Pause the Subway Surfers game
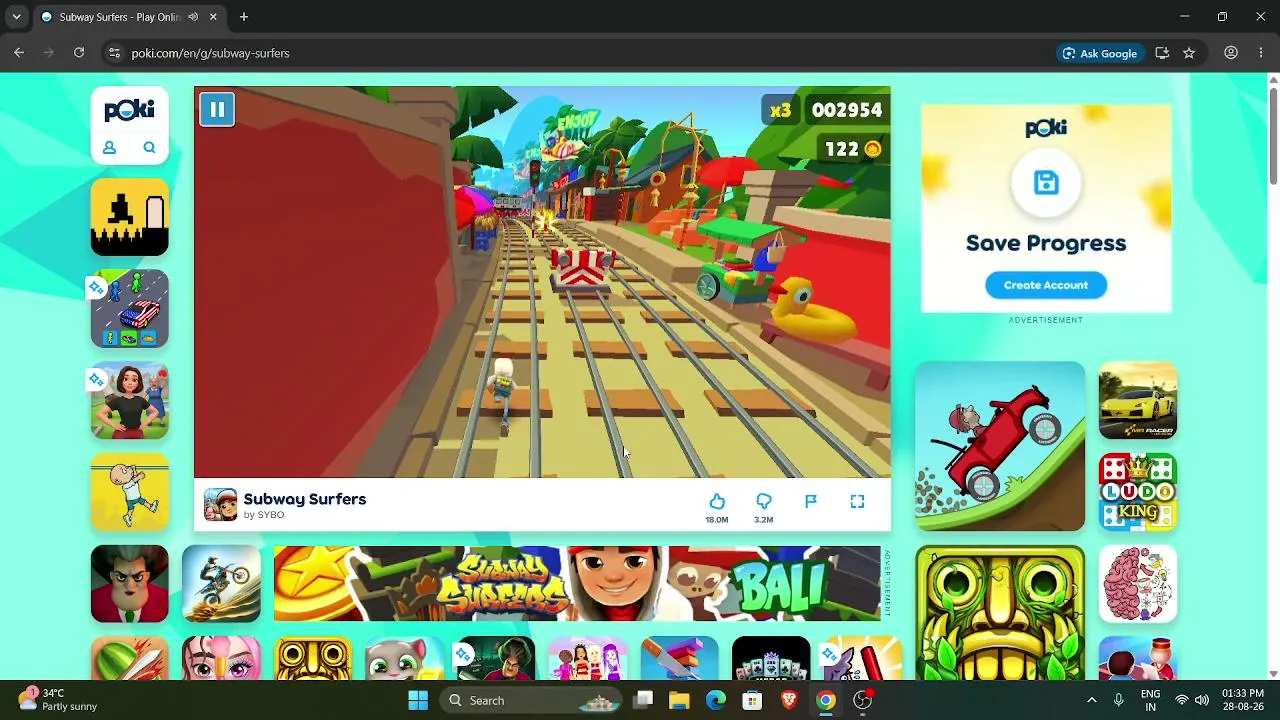The height and width of the screenshot is (720, 1280). point(217,109)
